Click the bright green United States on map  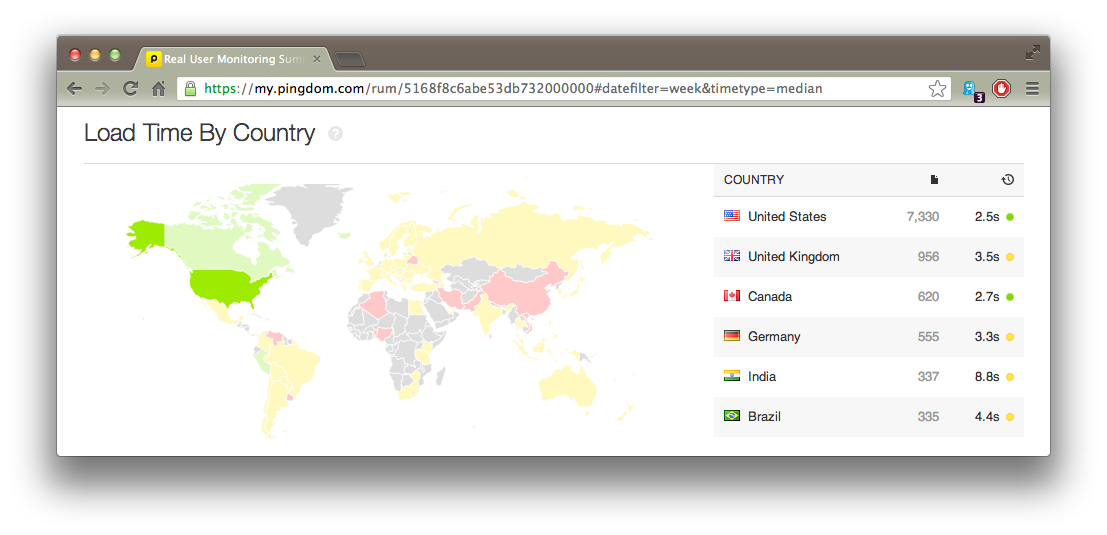226,288
